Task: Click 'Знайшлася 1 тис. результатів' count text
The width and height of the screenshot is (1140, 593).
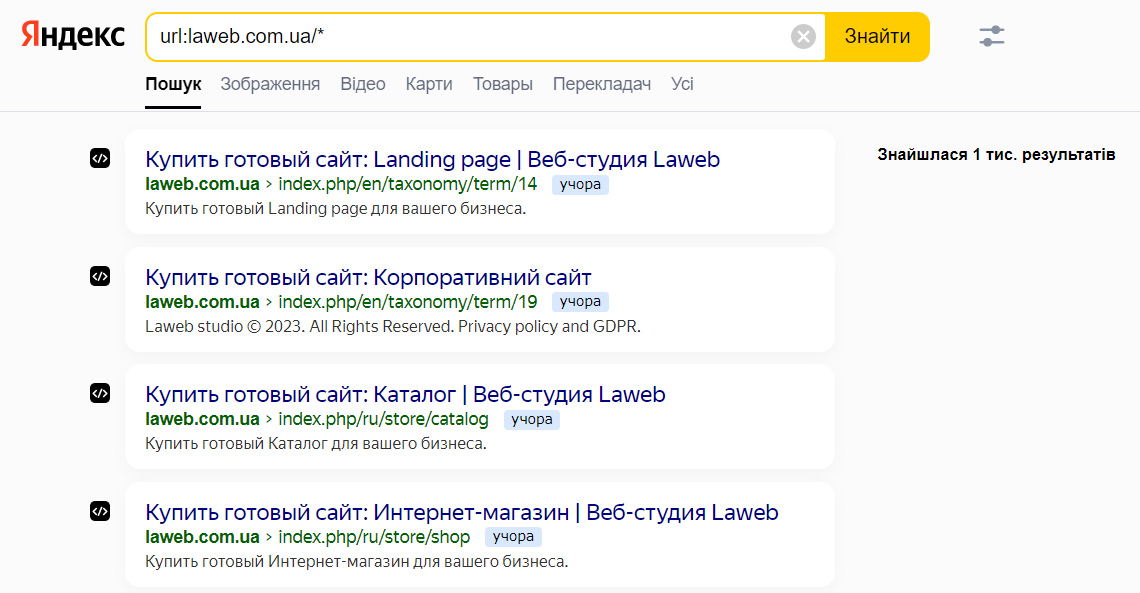Action: point(996,155)
